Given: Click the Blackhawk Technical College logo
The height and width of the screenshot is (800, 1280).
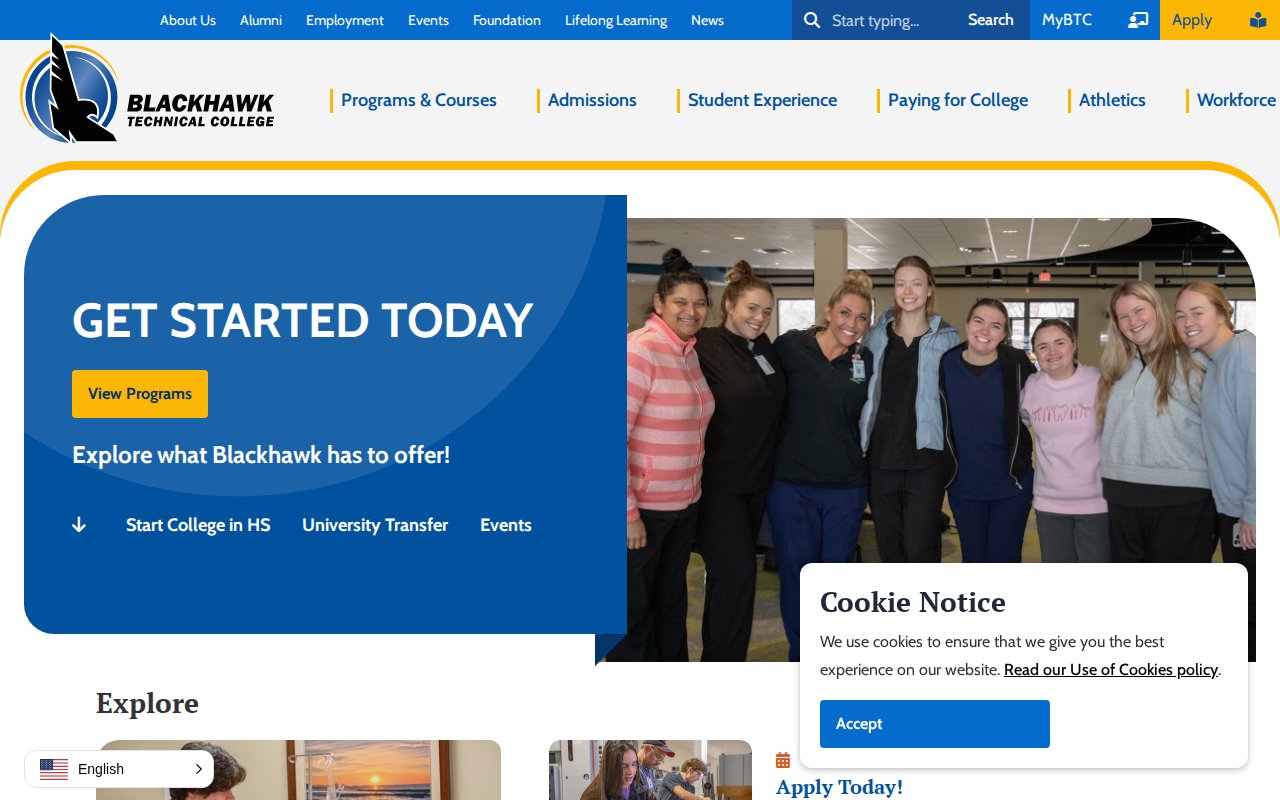Looking at the screenshot, I should tap(147, 89).
